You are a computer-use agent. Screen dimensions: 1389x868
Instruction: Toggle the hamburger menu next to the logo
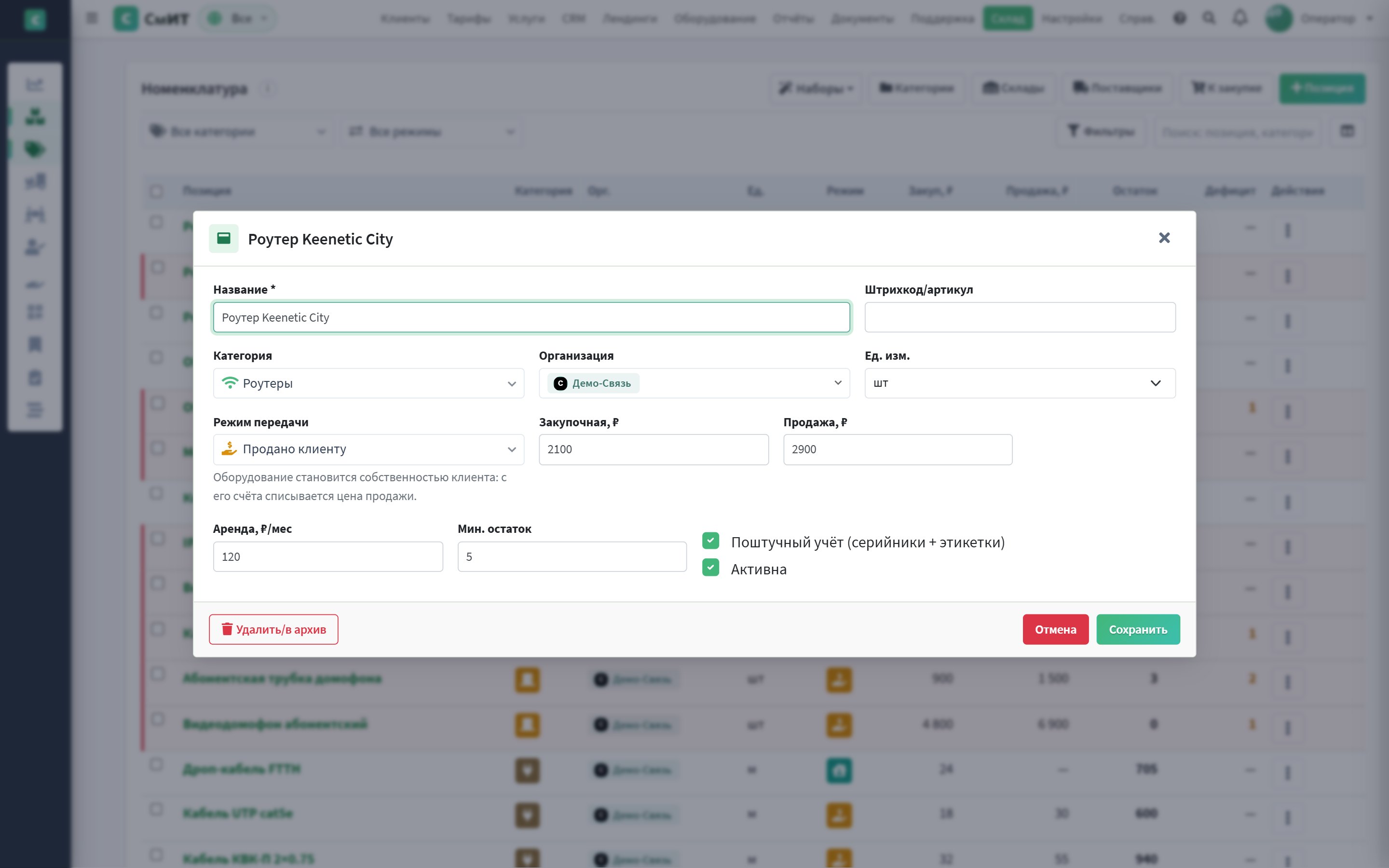[92, 18]
